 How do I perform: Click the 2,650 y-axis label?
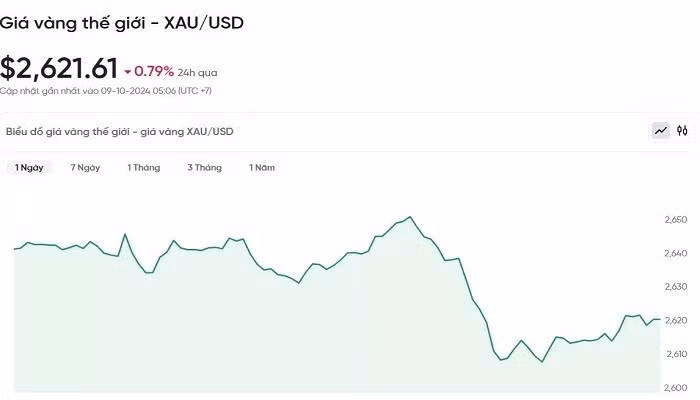676,219
